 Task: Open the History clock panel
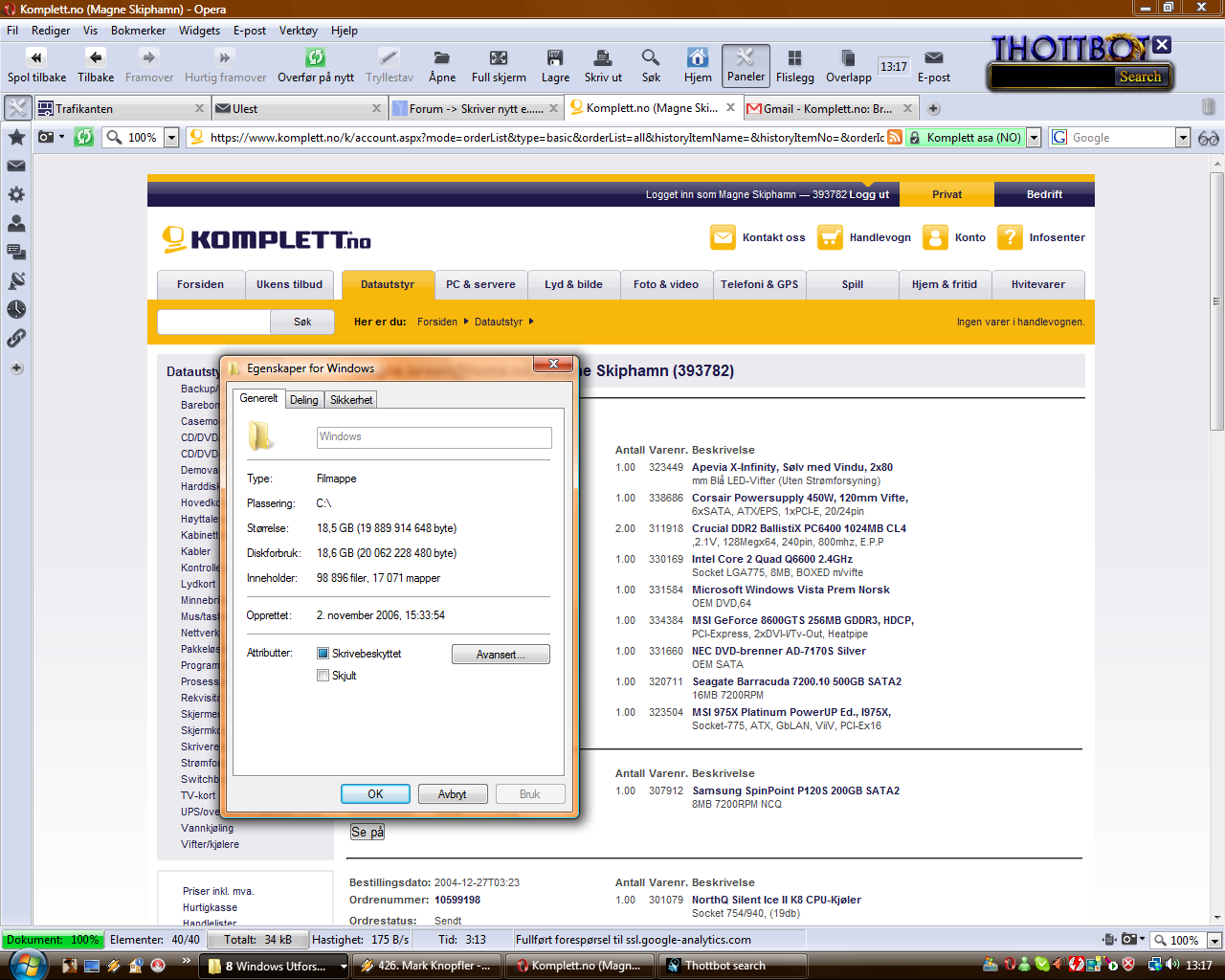(x=16, y=309)
